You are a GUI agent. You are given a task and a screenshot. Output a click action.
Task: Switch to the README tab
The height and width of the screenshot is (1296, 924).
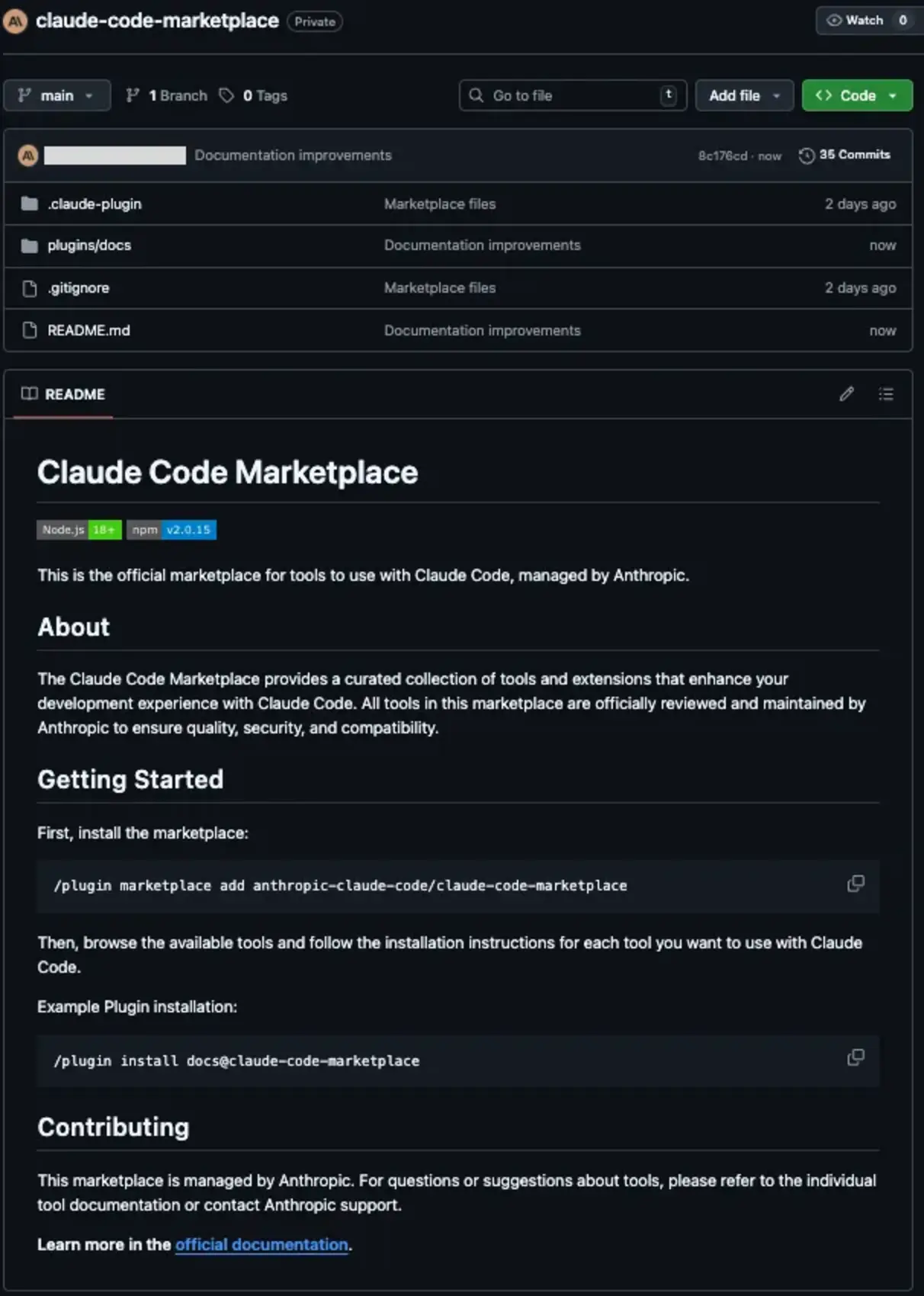63,394
